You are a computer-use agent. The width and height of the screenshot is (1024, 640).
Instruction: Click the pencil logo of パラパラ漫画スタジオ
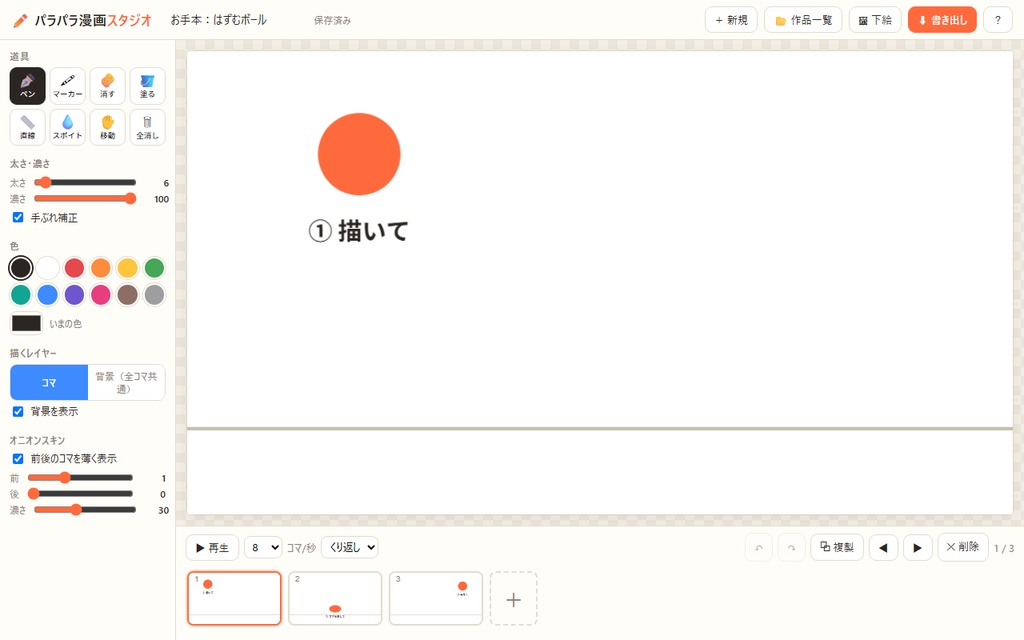20,20
